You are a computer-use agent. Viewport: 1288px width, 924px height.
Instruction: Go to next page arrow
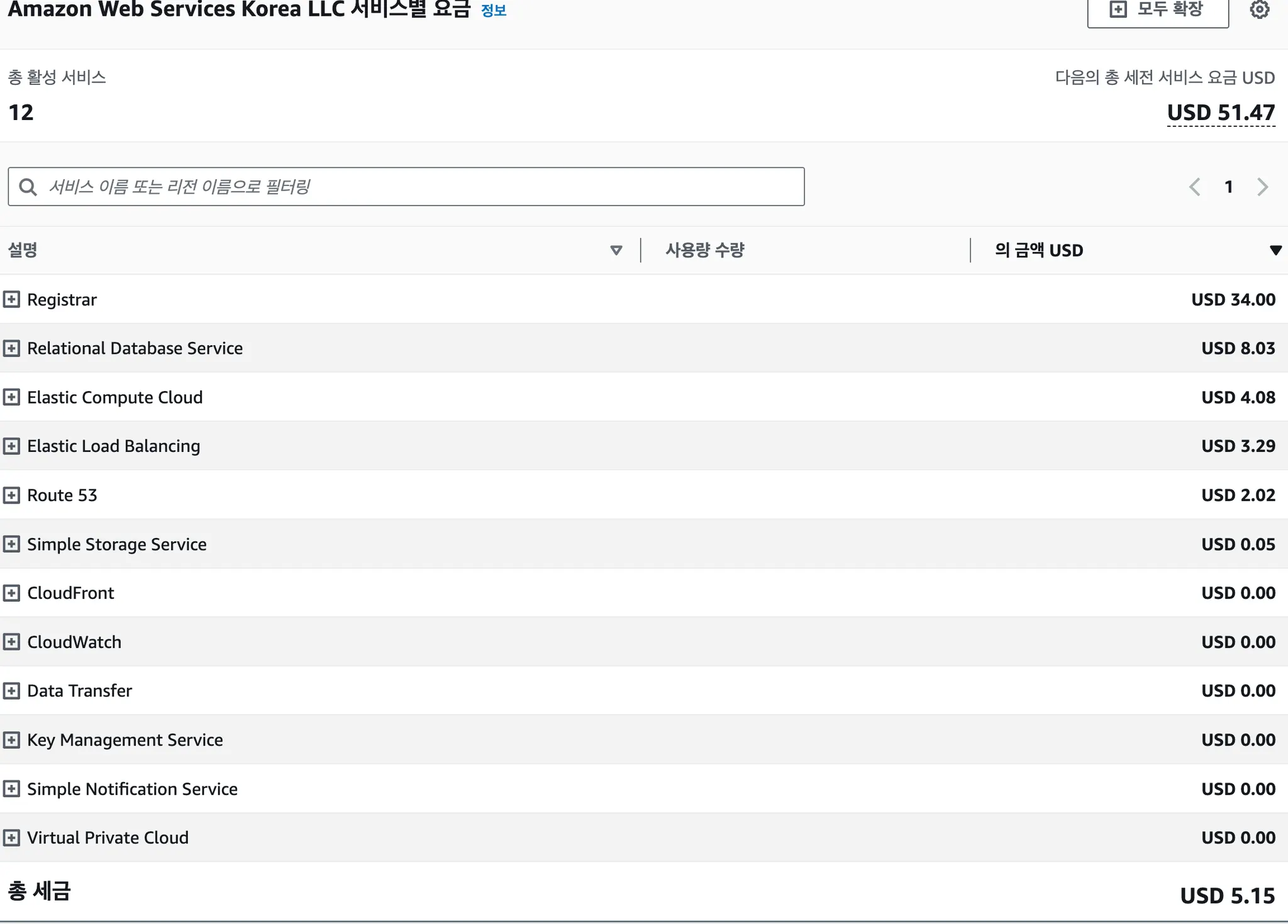[1262, 187]
